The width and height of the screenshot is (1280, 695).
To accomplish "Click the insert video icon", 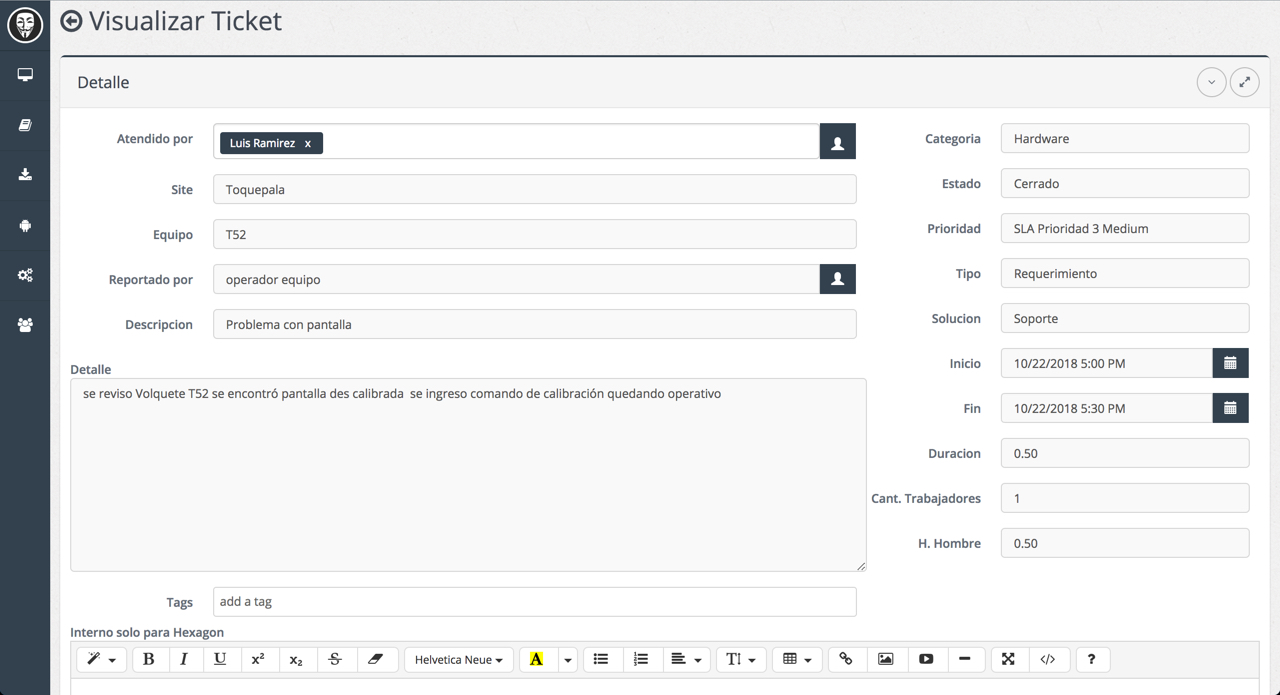I will point(926,659).
